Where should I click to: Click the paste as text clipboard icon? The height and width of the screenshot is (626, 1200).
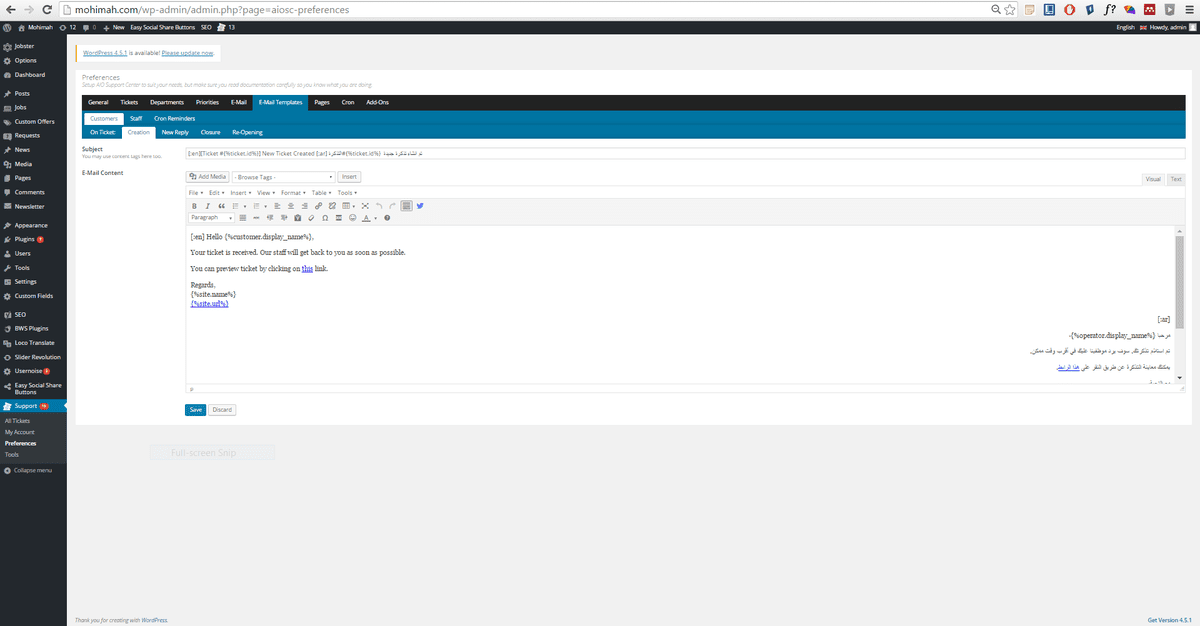[x=298, y=218]
